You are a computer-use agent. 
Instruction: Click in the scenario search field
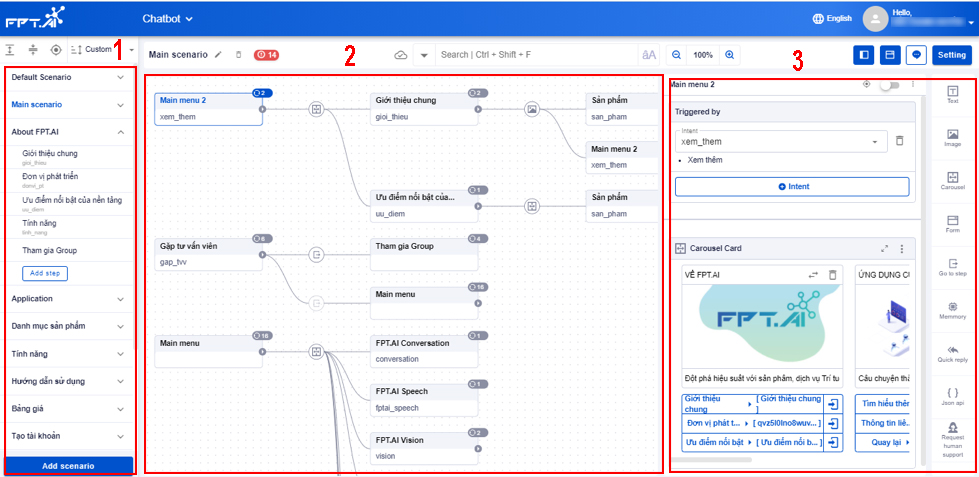click(537, 55)
